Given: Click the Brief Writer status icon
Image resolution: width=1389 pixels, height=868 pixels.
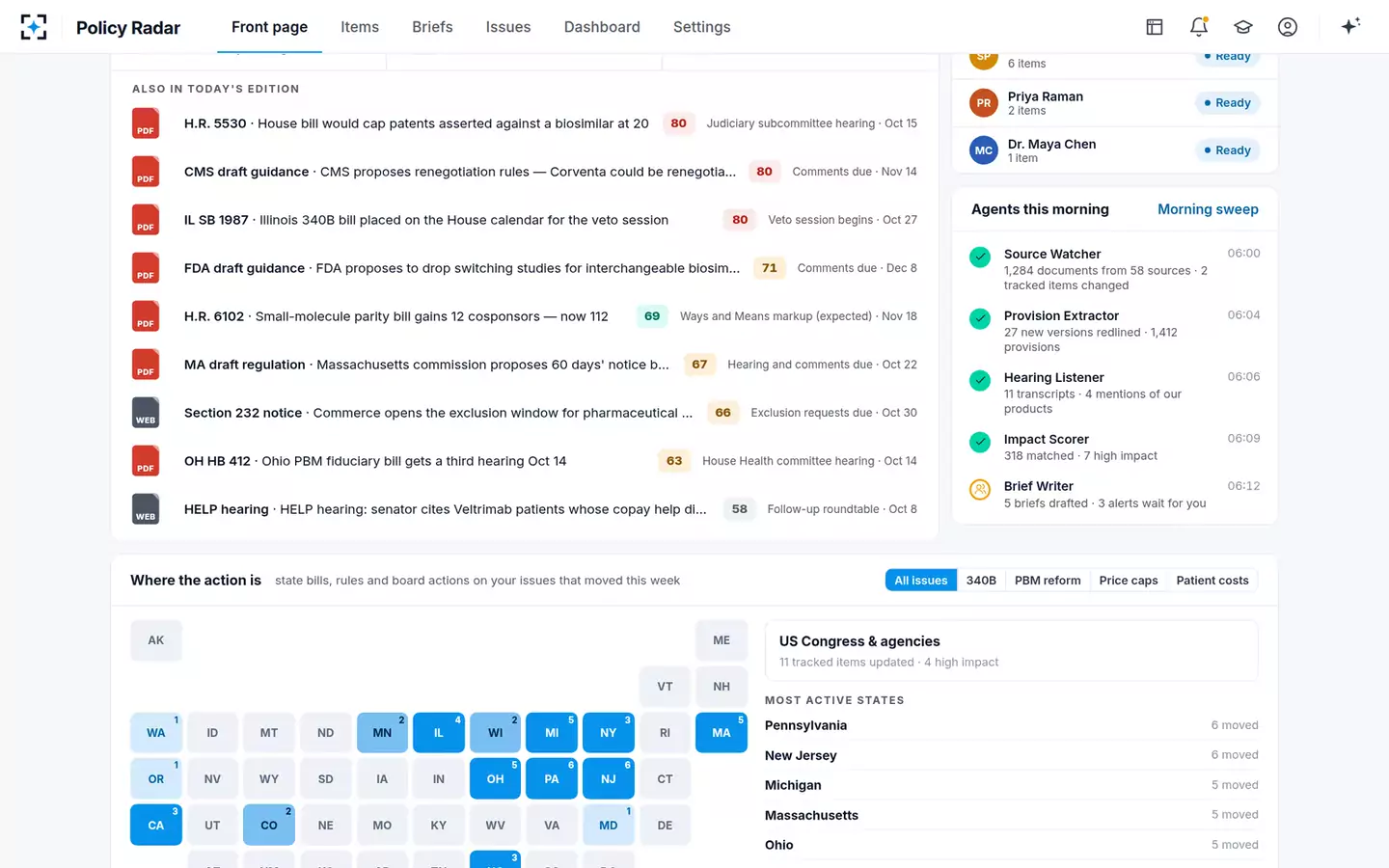Looking at the screenshot, I should pos(980,490).
